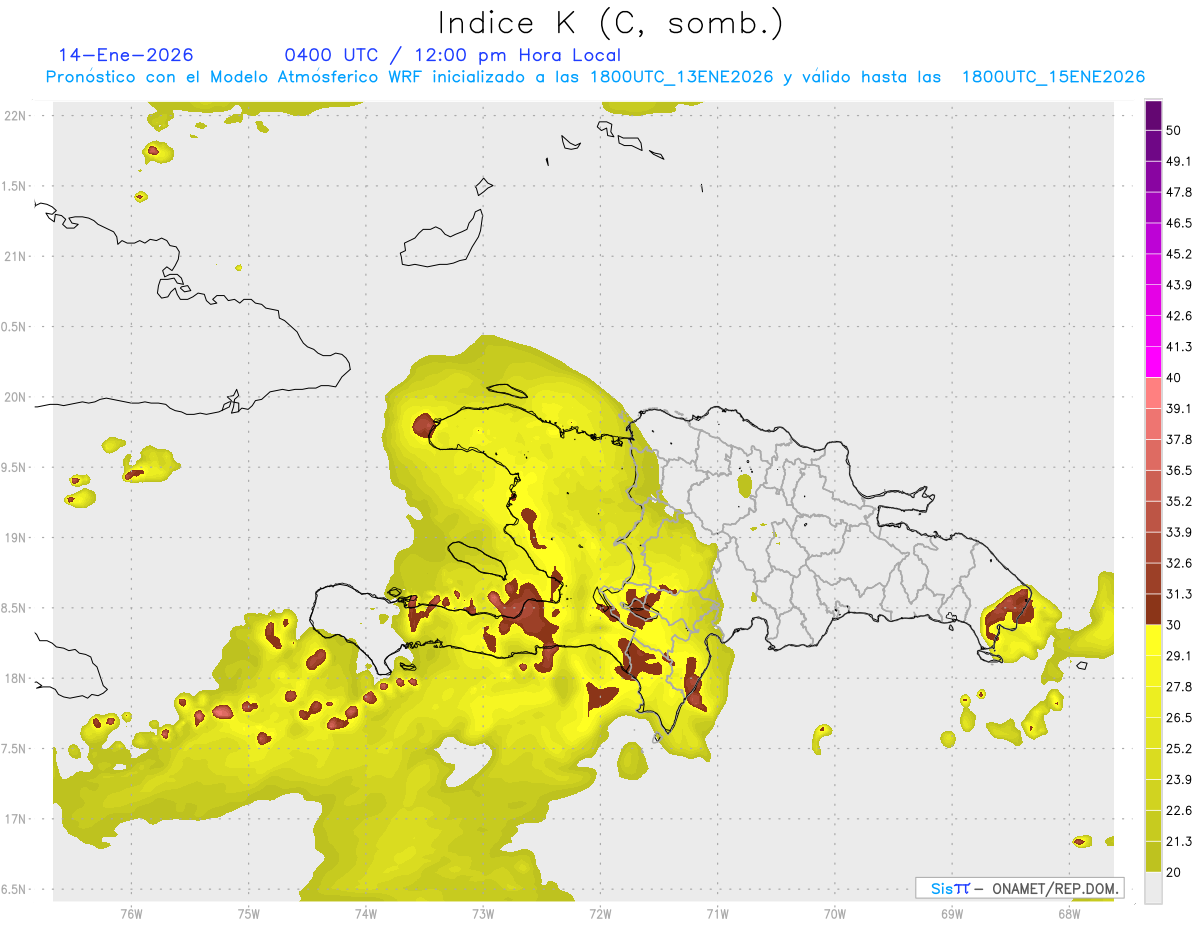Click the colorbar value "37.8"
The image size is (1200, 927).
coord(1179,440)
